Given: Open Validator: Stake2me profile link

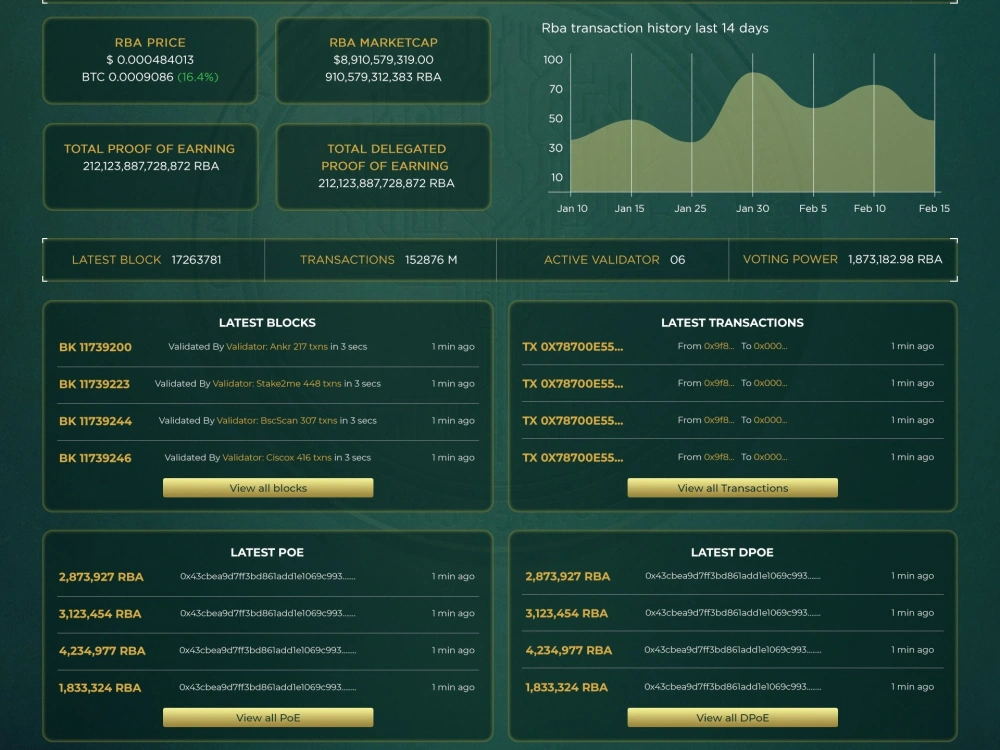Looking at the screenshot, I should tap(256, 383).
